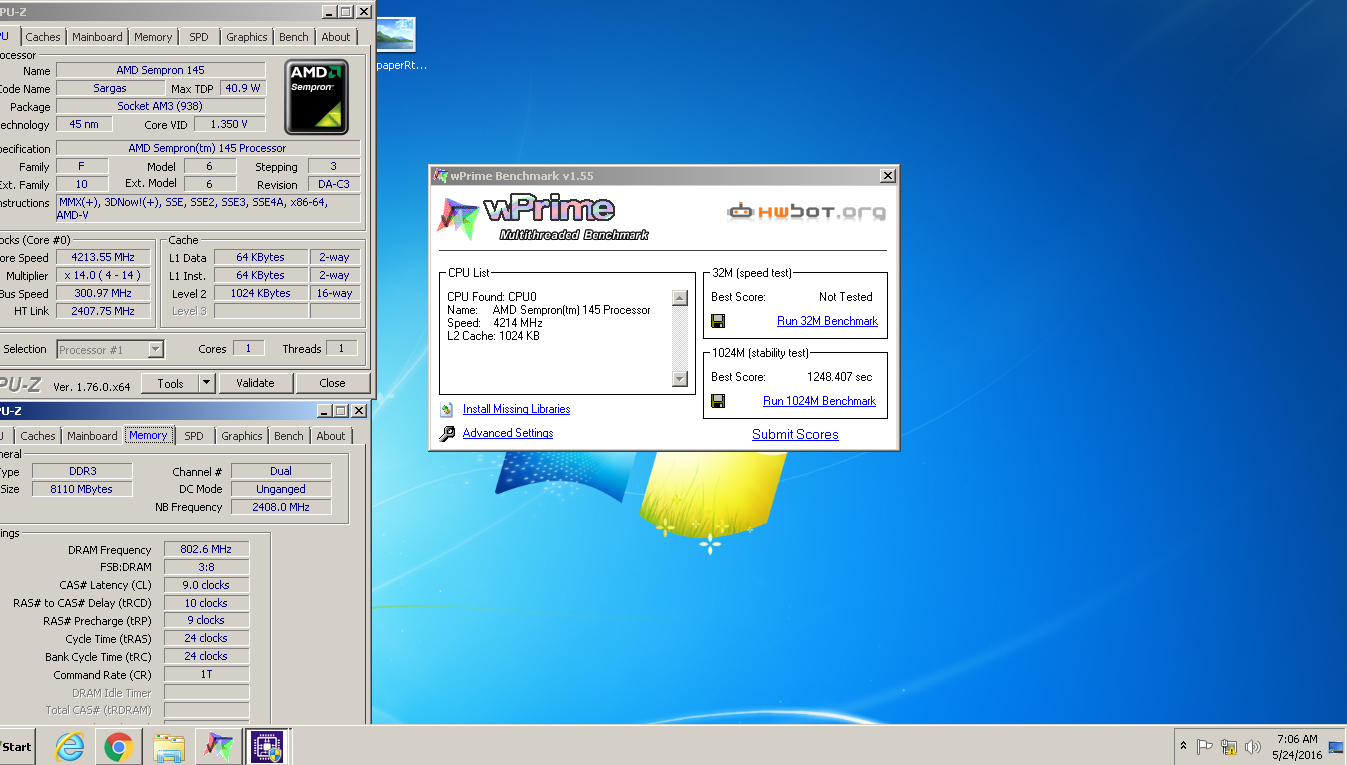
Task: Click the save icon under 32M speed test
Action: coord(718,321)
